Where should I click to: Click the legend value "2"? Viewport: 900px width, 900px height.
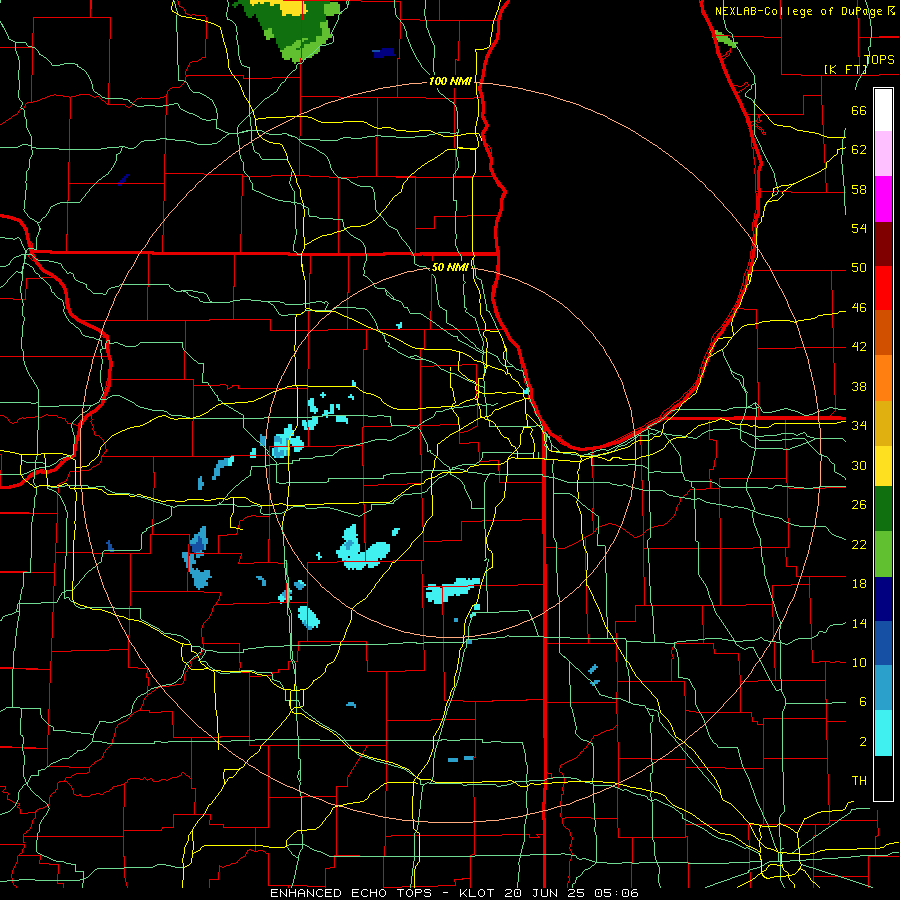coord(862,741)
